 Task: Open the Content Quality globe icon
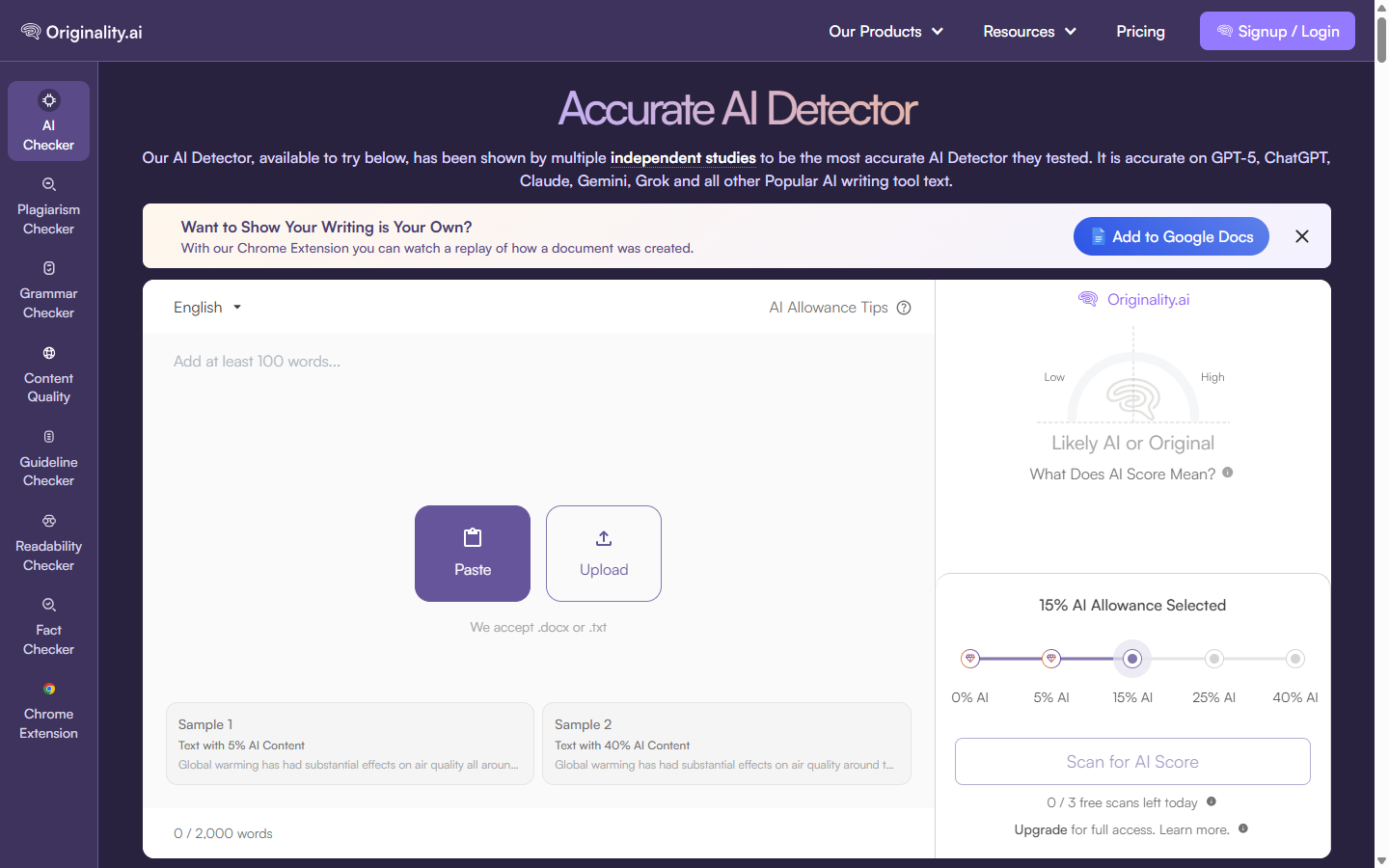click(x=48, y=353)
